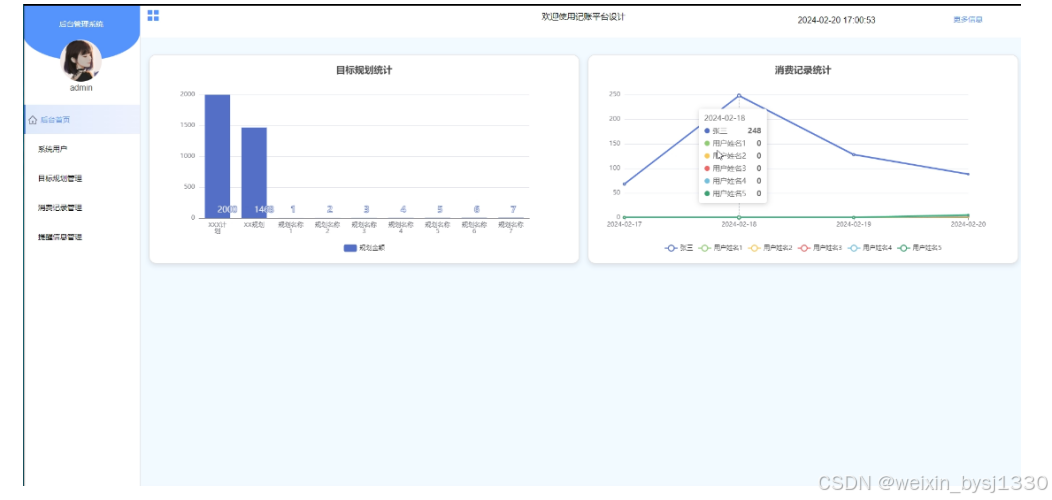Open the 提醒信息管理 menu

point(82,237)
